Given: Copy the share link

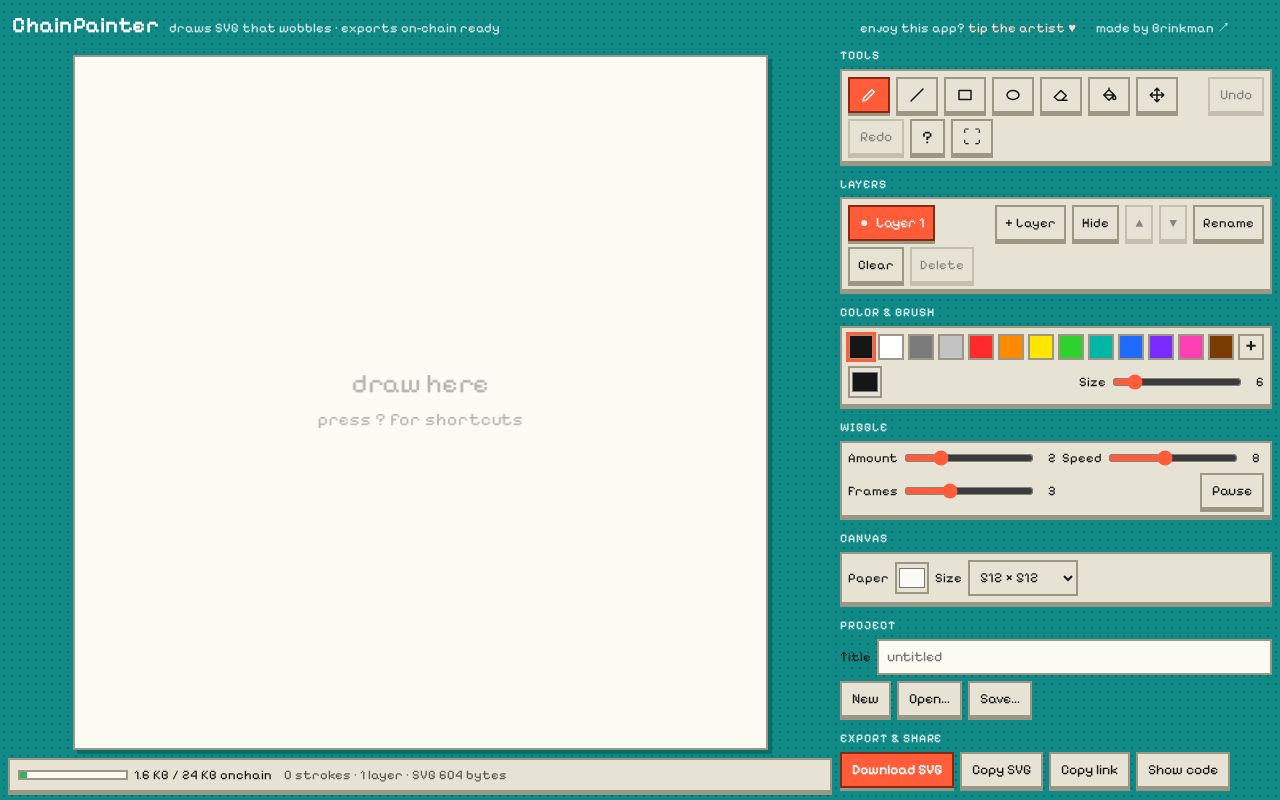Looking at the screenshot, I should [1089, 770].
